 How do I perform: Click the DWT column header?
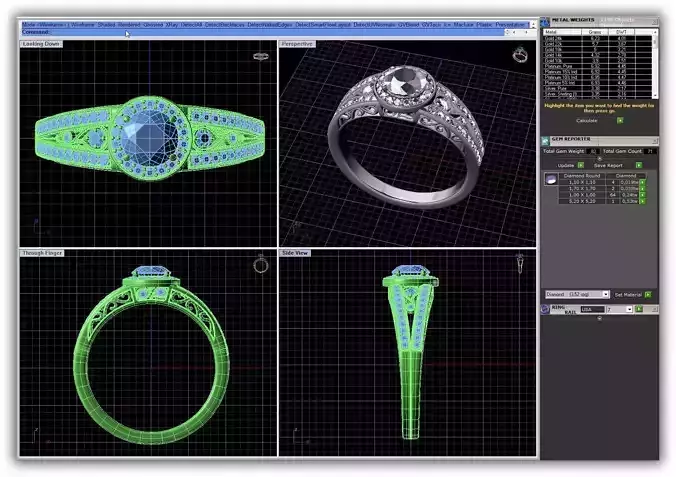pos(621,32)
